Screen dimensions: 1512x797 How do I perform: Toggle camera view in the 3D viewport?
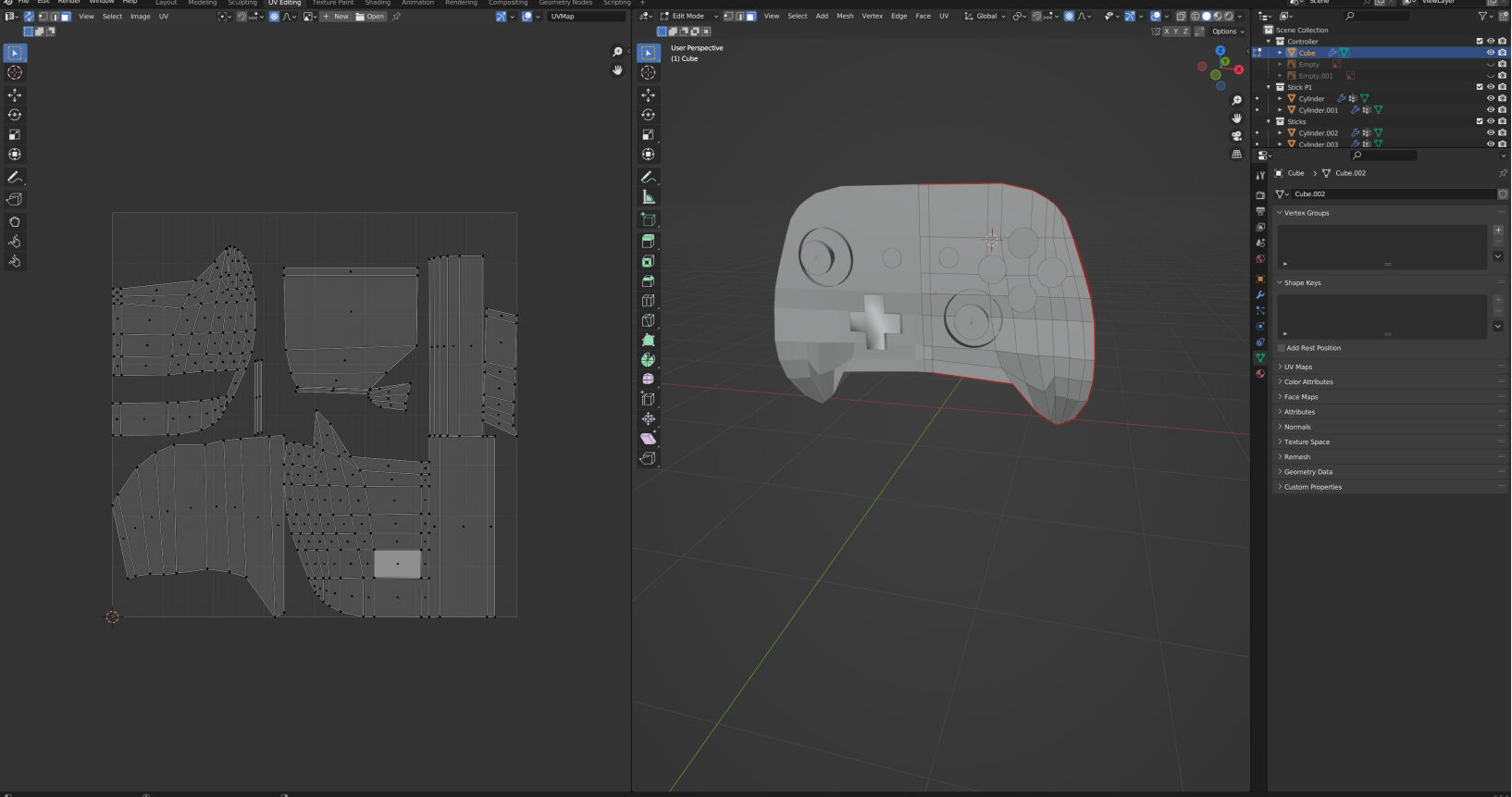[x=1236, y=136]
